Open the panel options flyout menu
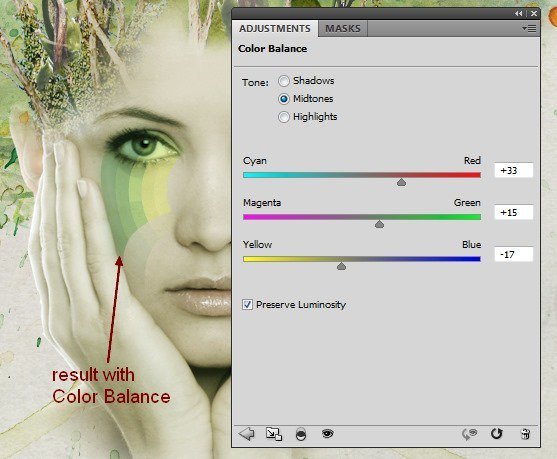 [529, 28]
